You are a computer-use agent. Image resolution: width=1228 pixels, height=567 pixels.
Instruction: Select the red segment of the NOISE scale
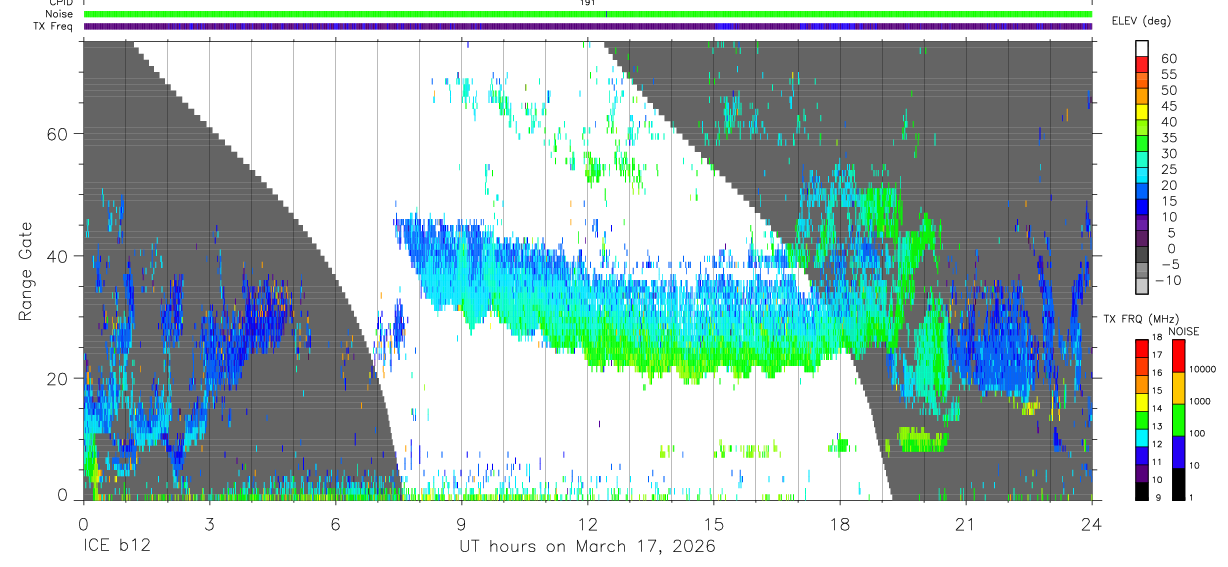[1177, 355]
